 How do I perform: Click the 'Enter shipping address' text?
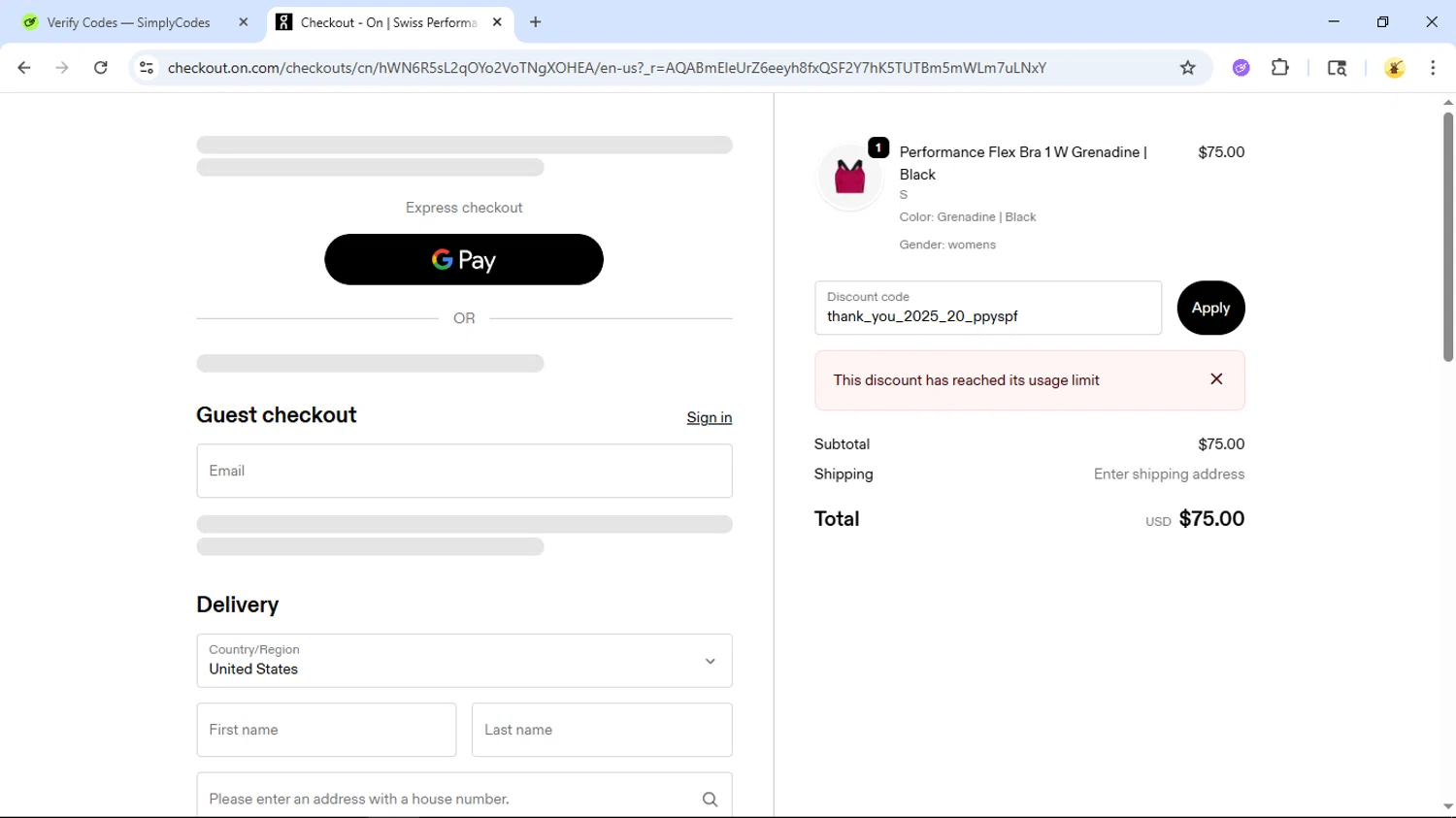pos(1169,474)
